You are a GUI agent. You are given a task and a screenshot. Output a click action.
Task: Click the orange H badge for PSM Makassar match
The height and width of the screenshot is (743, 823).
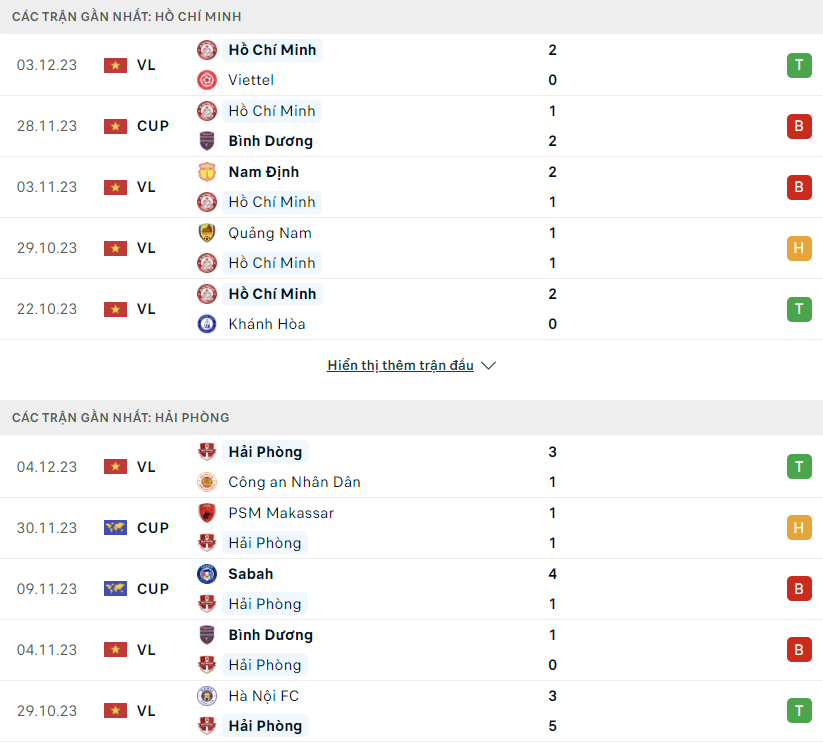point(799,527)
